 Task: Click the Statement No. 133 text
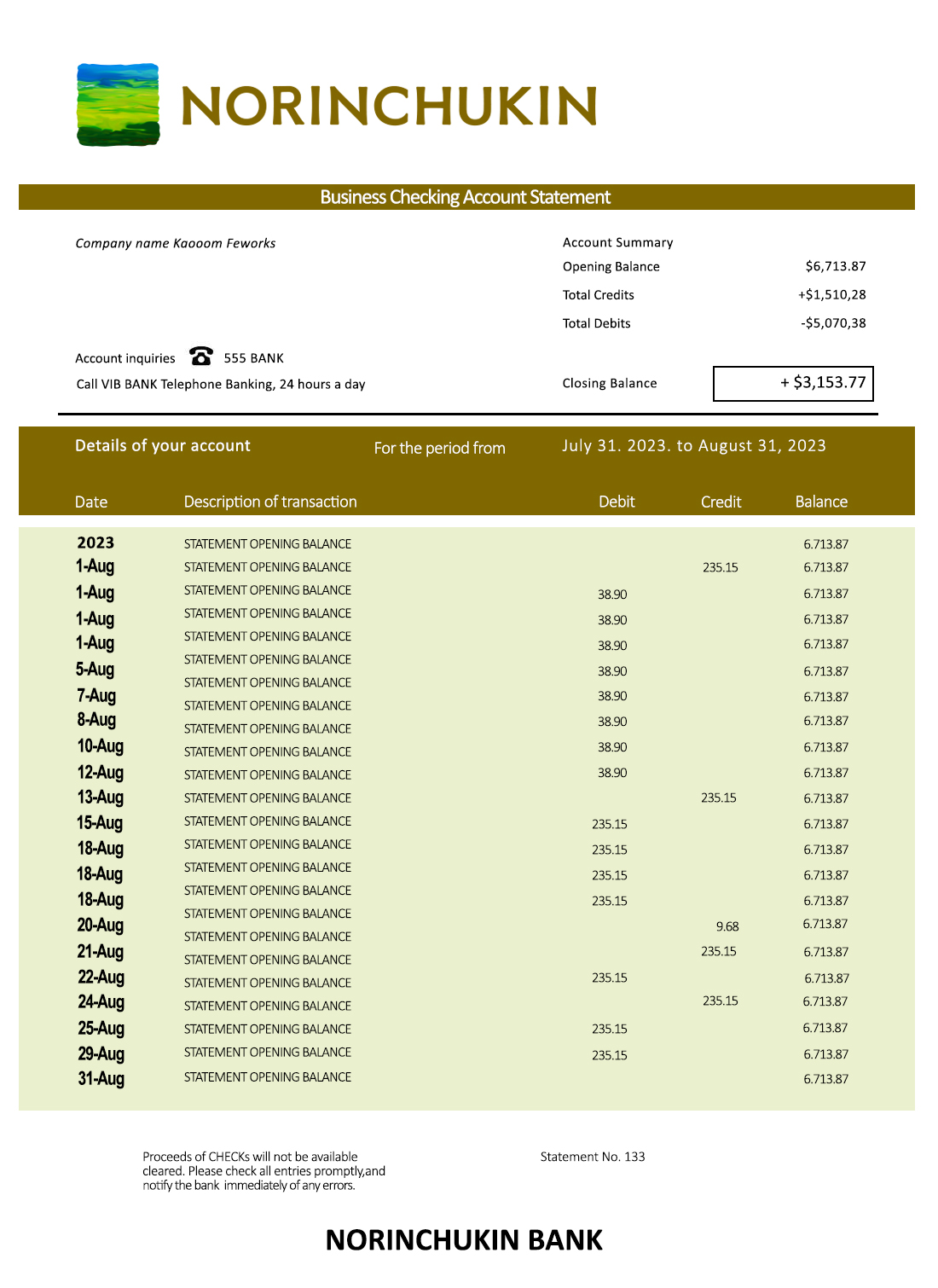pyautogui.click(x=593, y=1157)
